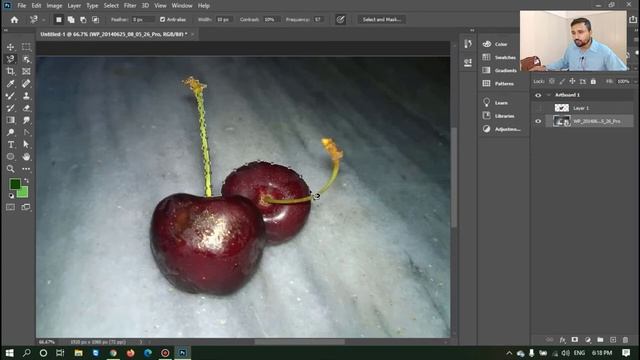Viewport: 640px width, 360px height.
Task: Click the Width input field
Action: (224, 20)
